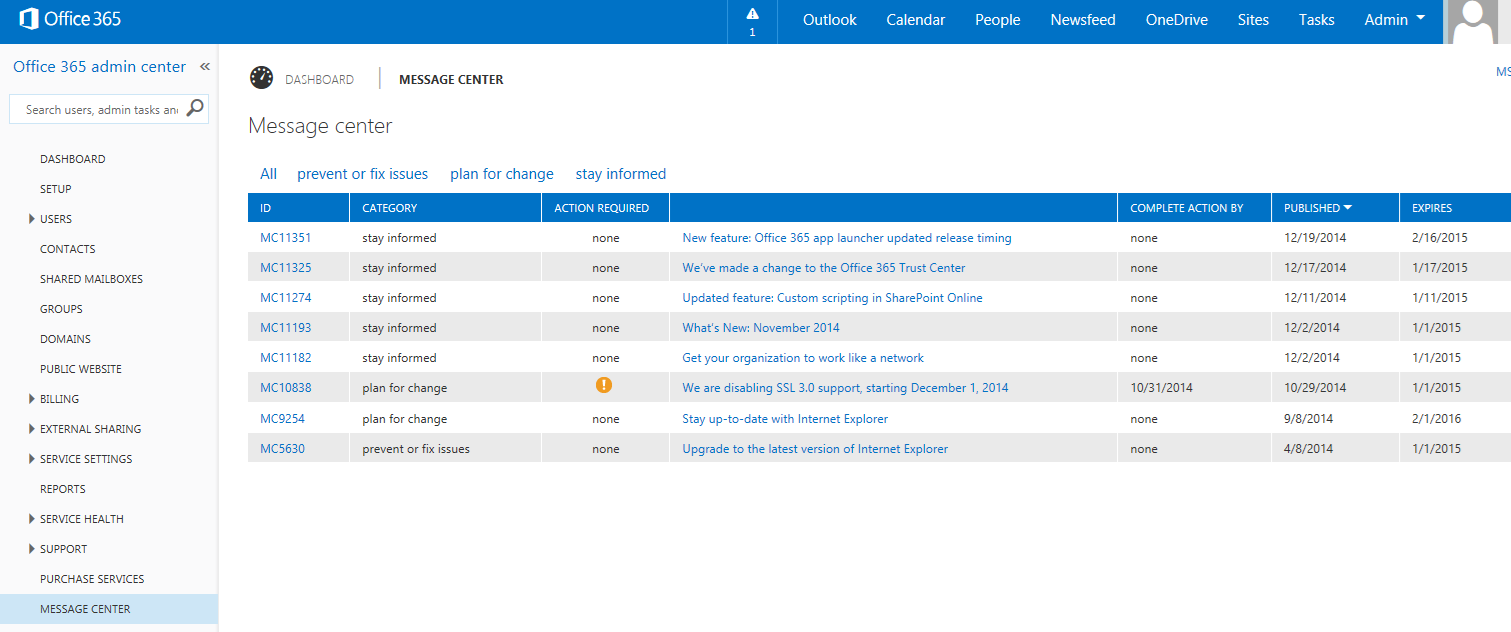Open message MC11325
The width and height of the screenshot is (1511, 632).
pyautogui.click(x=285, y=268)
